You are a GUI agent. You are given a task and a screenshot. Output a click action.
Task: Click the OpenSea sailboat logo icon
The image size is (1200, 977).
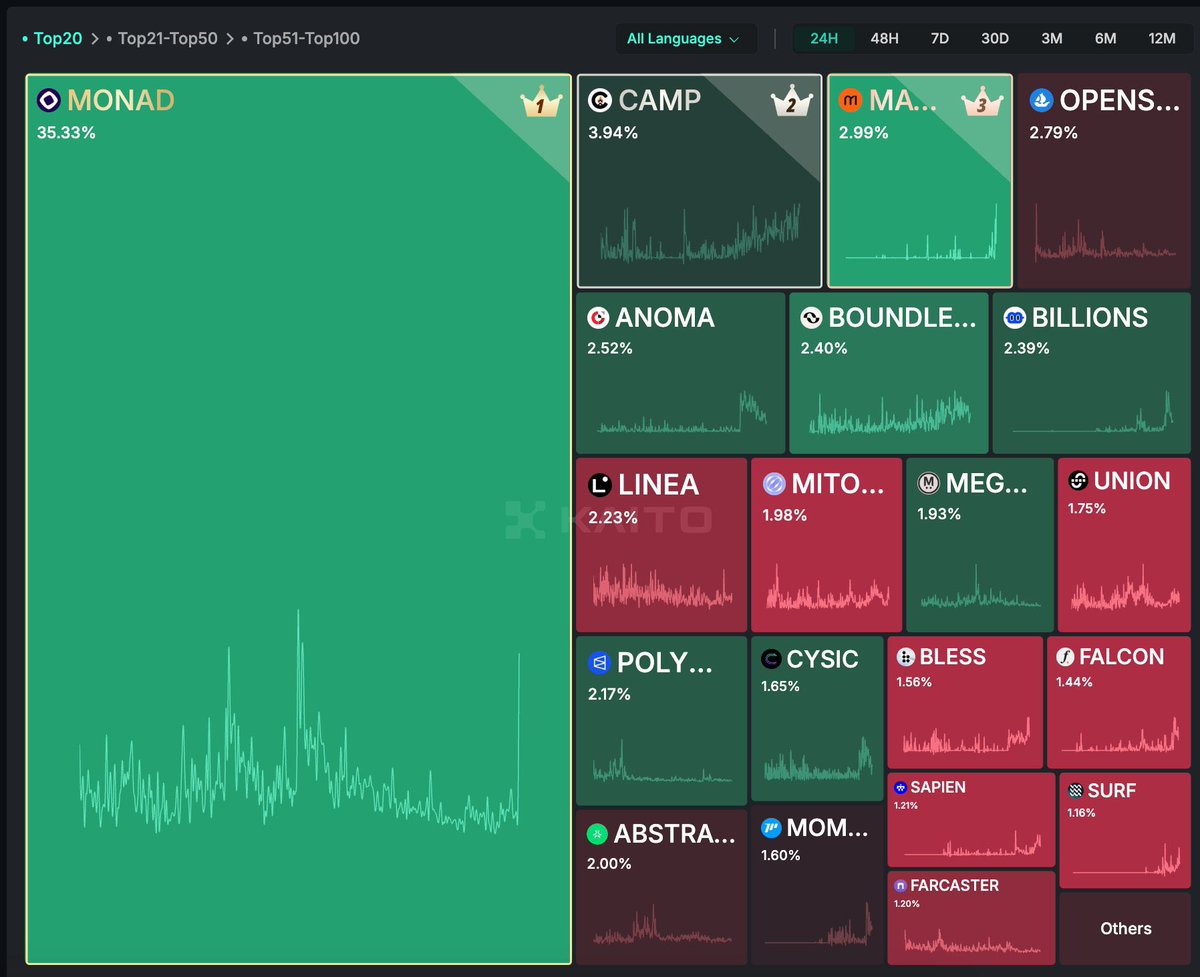[x=1041, y=100]
